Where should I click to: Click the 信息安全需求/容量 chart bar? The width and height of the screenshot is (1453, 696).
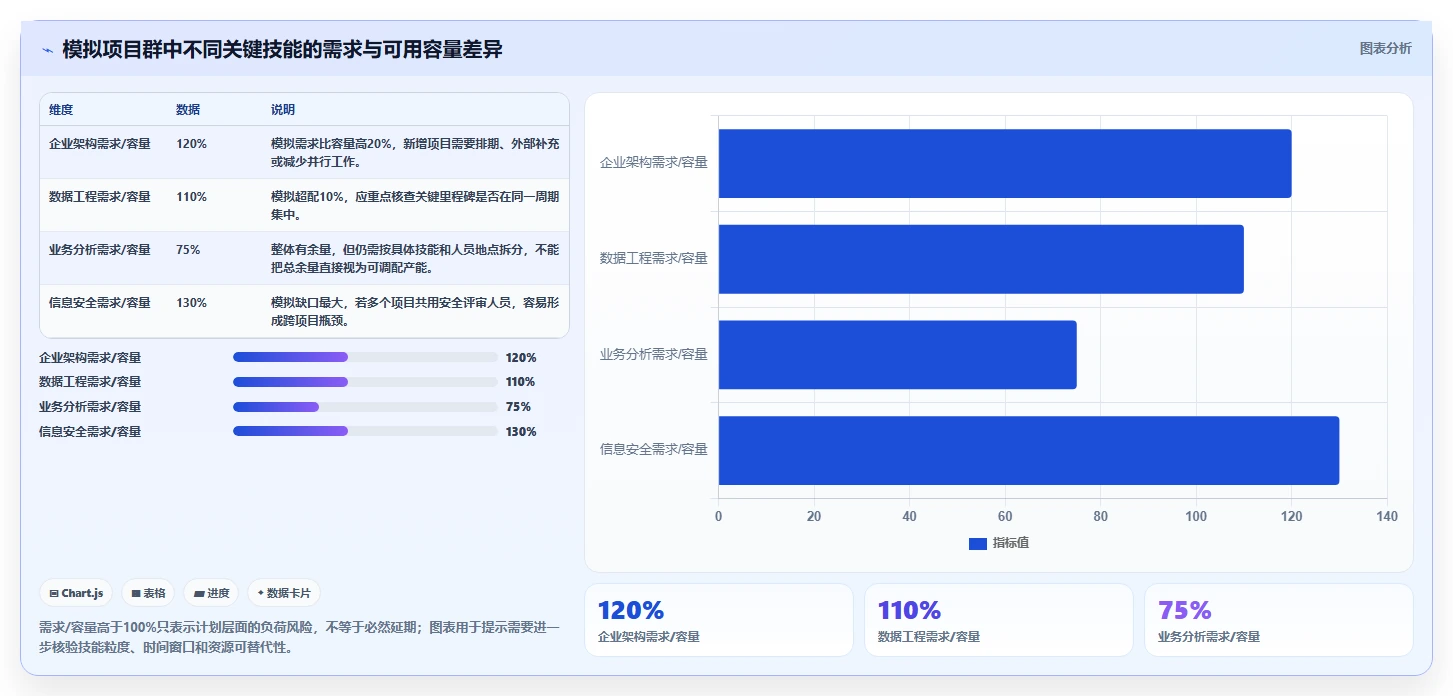pyautogui.click(x=1029, y=450)
